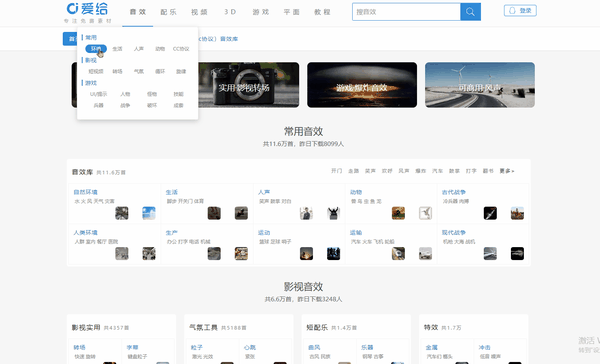Open the 配乐 nav tab
The width and height of the screenshot is (600, 364).
click(x=168, y=12)
